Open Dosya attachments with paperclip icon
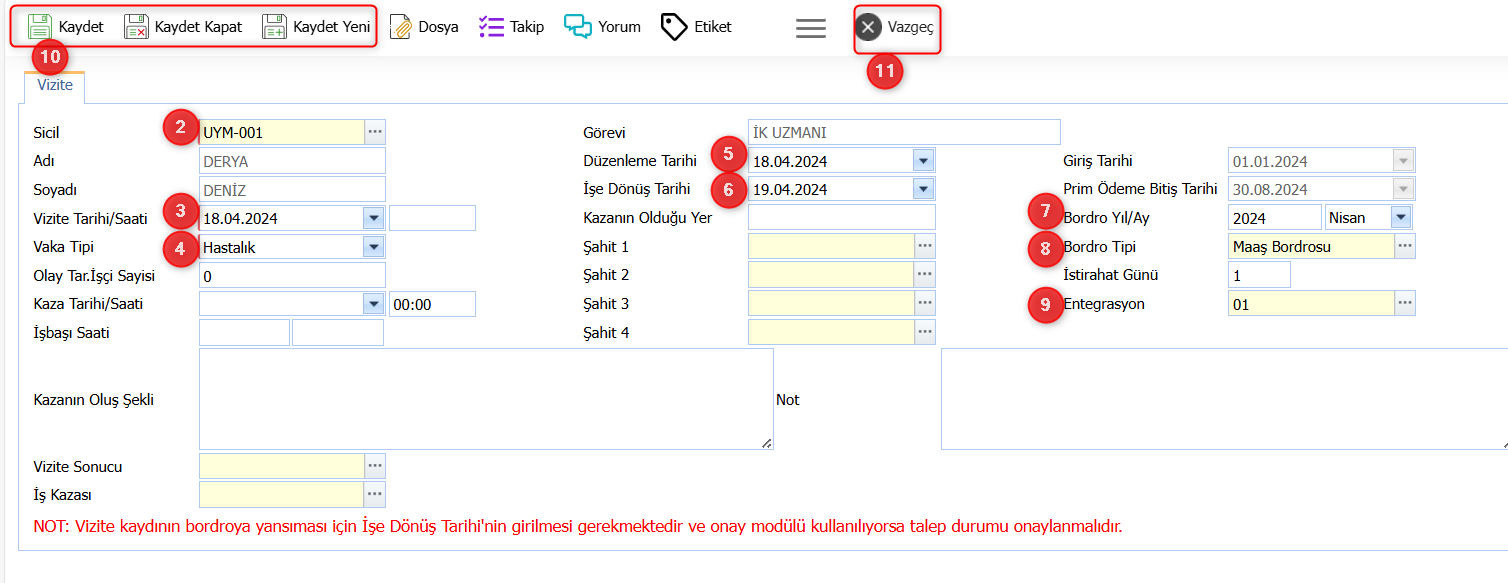 click(424, 27)
